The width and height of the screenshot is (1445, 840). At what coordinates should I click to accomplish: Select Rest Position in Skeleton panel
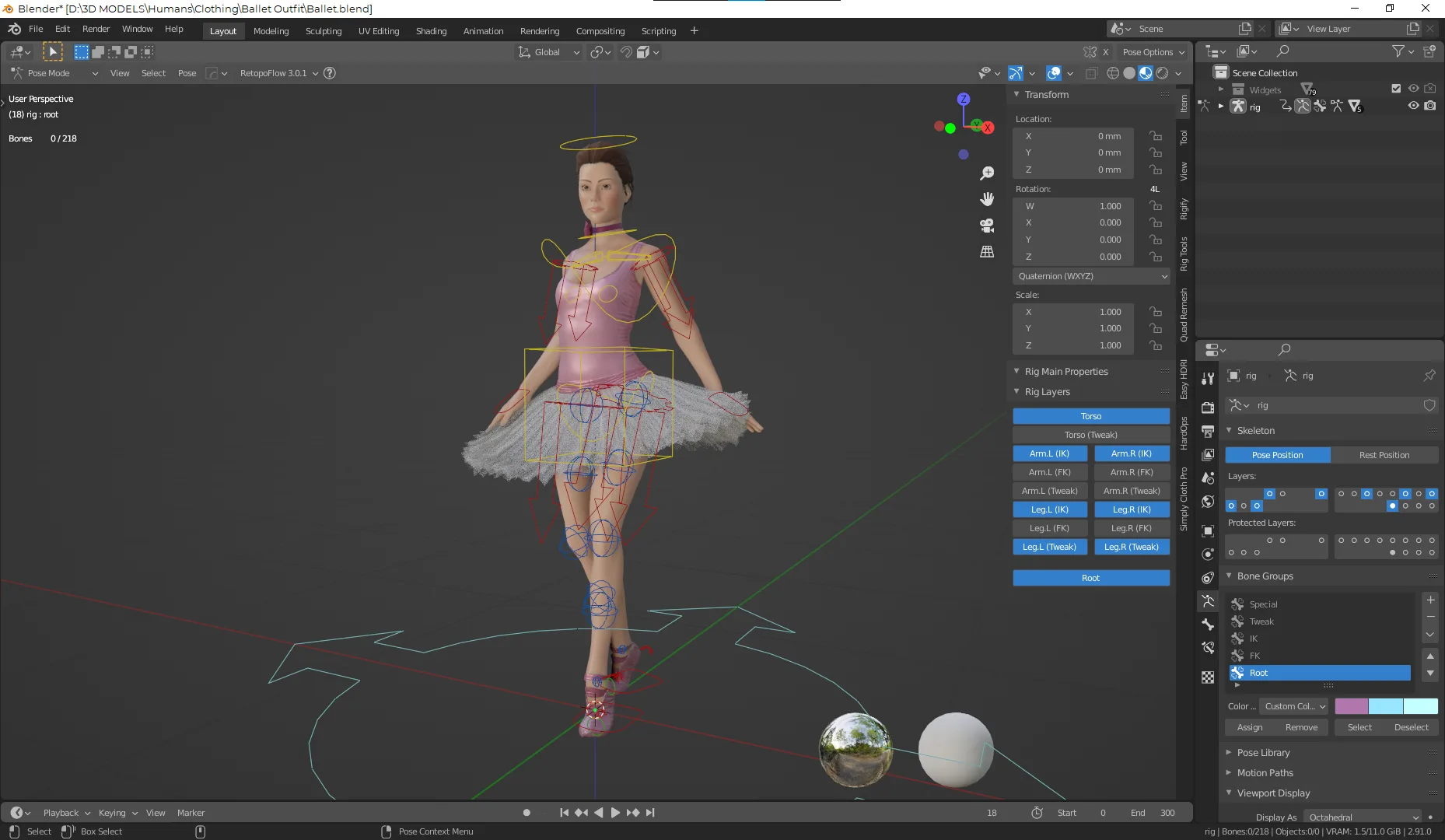[1384, 455]
